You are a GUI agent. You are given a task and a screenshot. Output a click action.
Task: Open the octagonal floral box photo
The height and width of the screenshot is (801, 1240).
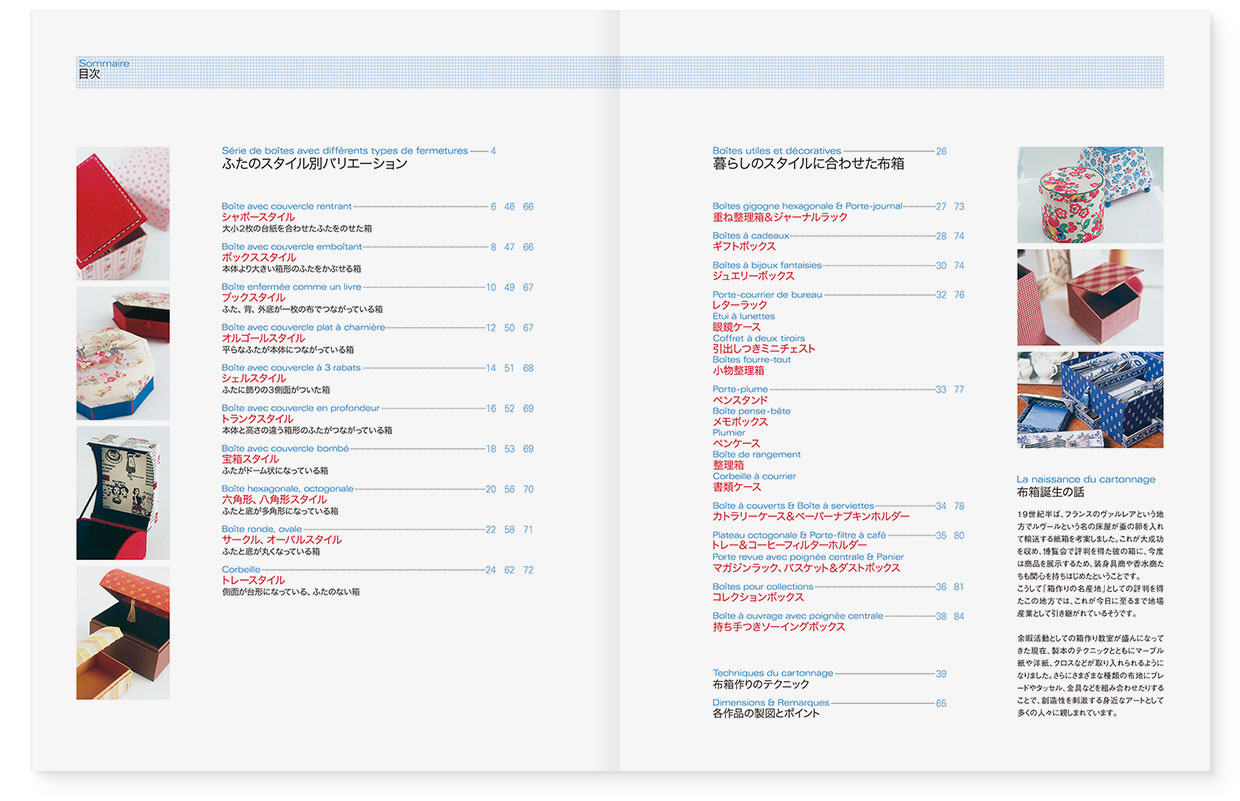coord(122,353)
